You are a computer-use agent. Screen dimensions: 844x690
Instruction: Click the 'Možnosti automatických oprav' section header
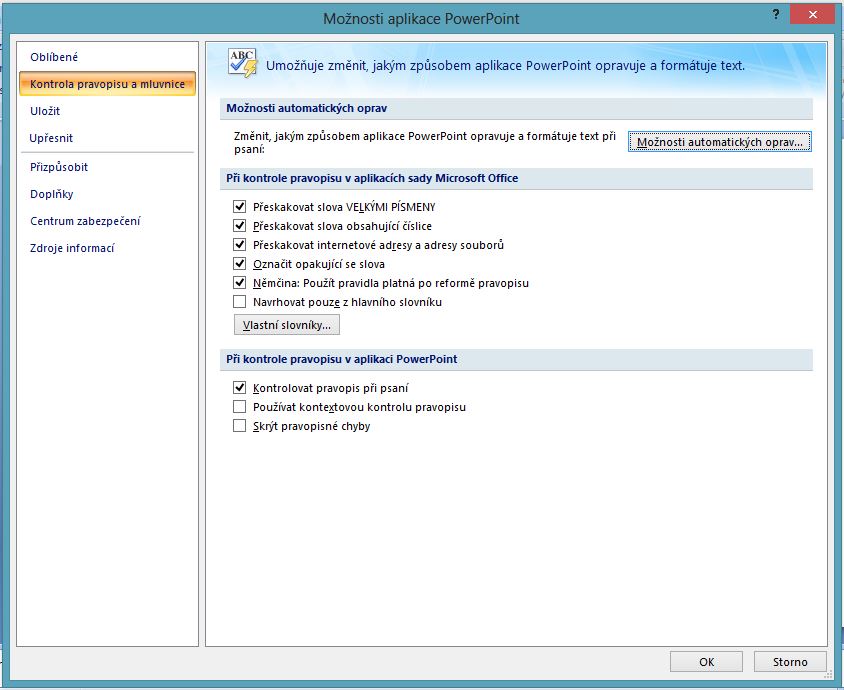point(306,108)
